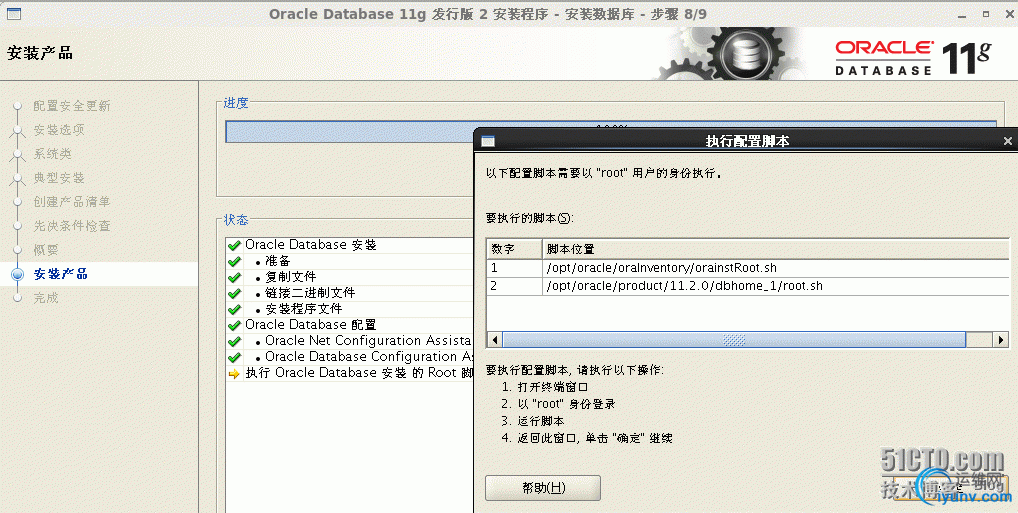This screenshot has width=1018, height=513.
Task: Click green check next to 复制文件
Action: (234, 277)
